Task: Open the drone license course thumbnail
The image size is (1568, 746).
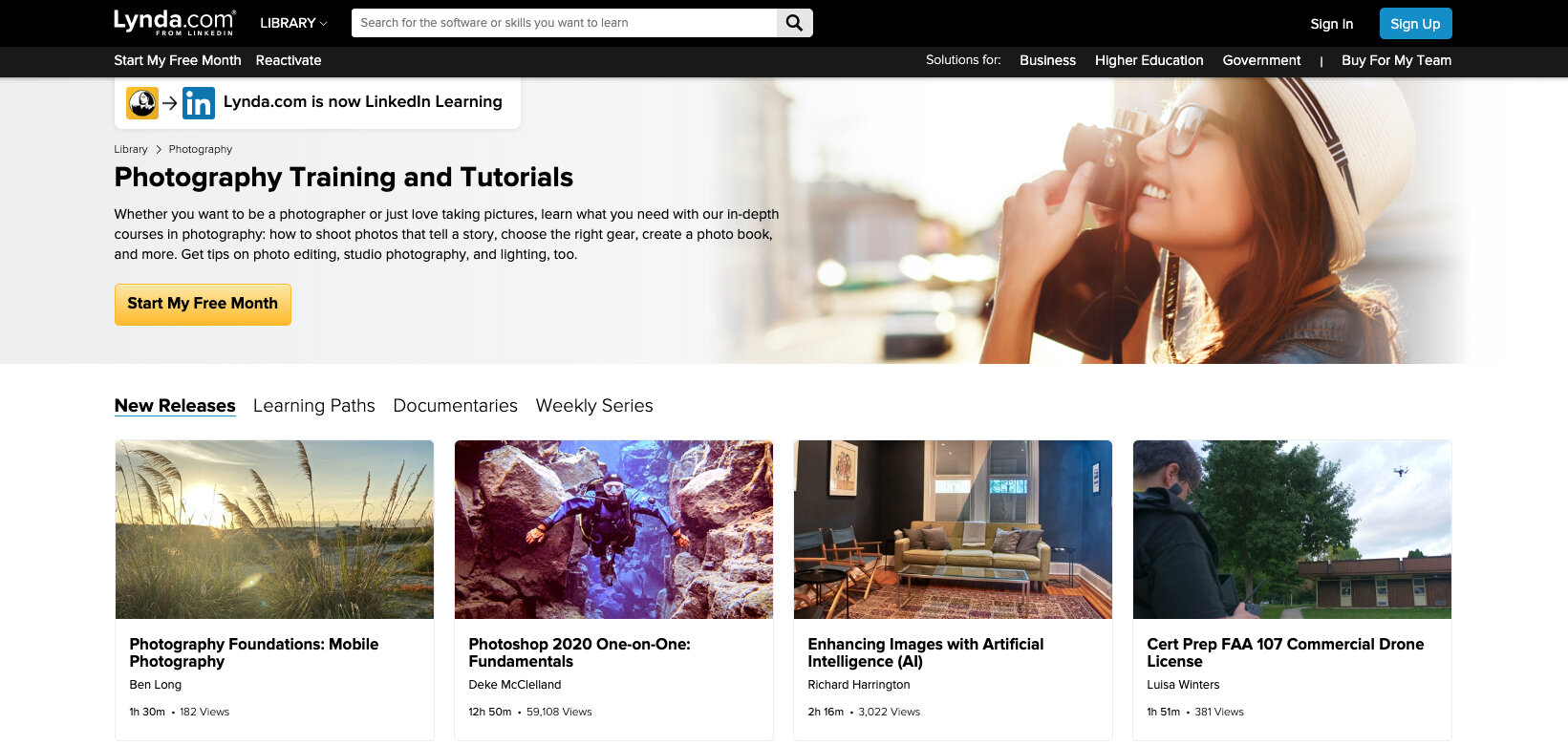Action: click(1292, 529)
